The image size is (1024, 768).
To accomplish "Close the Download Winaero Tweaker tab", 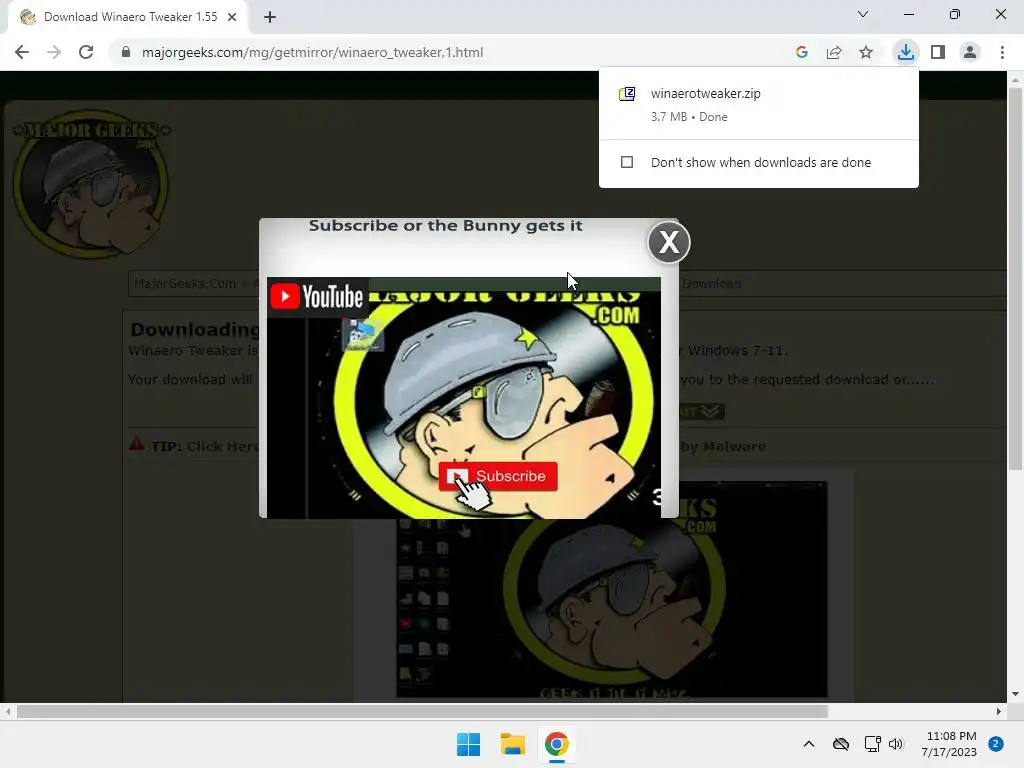I will [x=232, y=18].
